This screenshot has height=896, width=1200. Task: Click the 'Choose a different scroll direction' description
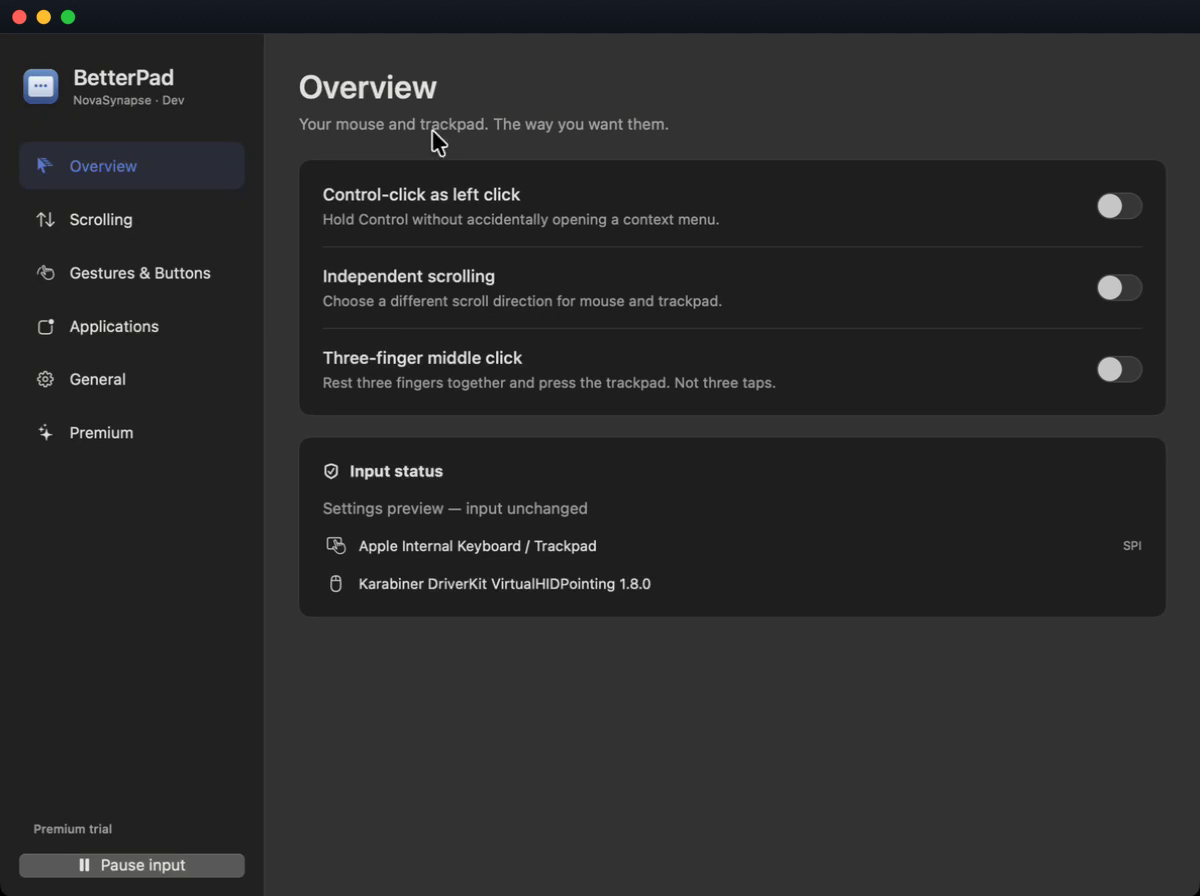522,301
